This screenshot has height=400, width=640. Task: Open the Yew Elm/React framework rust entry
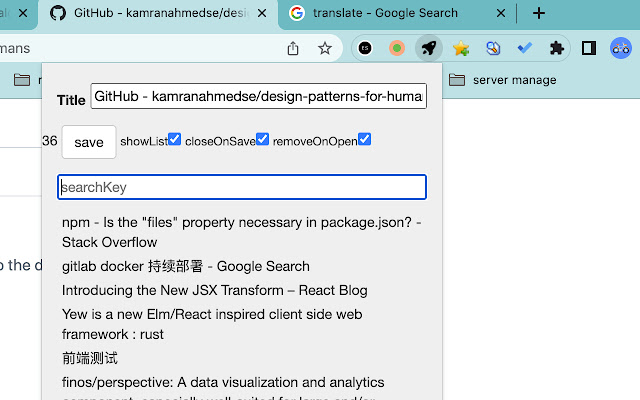[x=212, y=324]
